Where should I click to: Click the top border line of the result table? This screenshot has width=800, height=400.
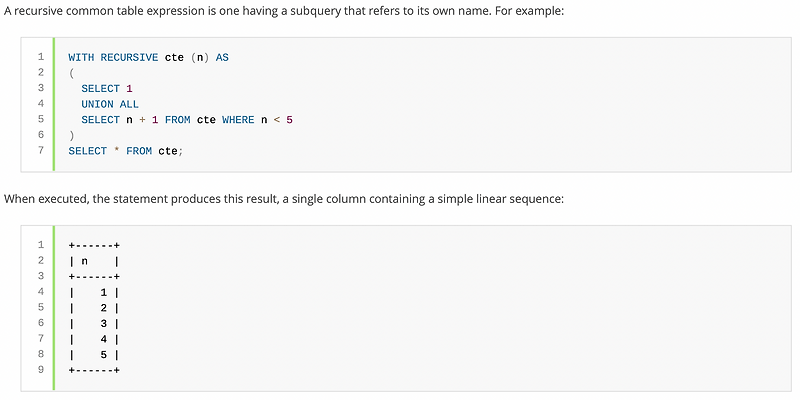pos(94,245)
